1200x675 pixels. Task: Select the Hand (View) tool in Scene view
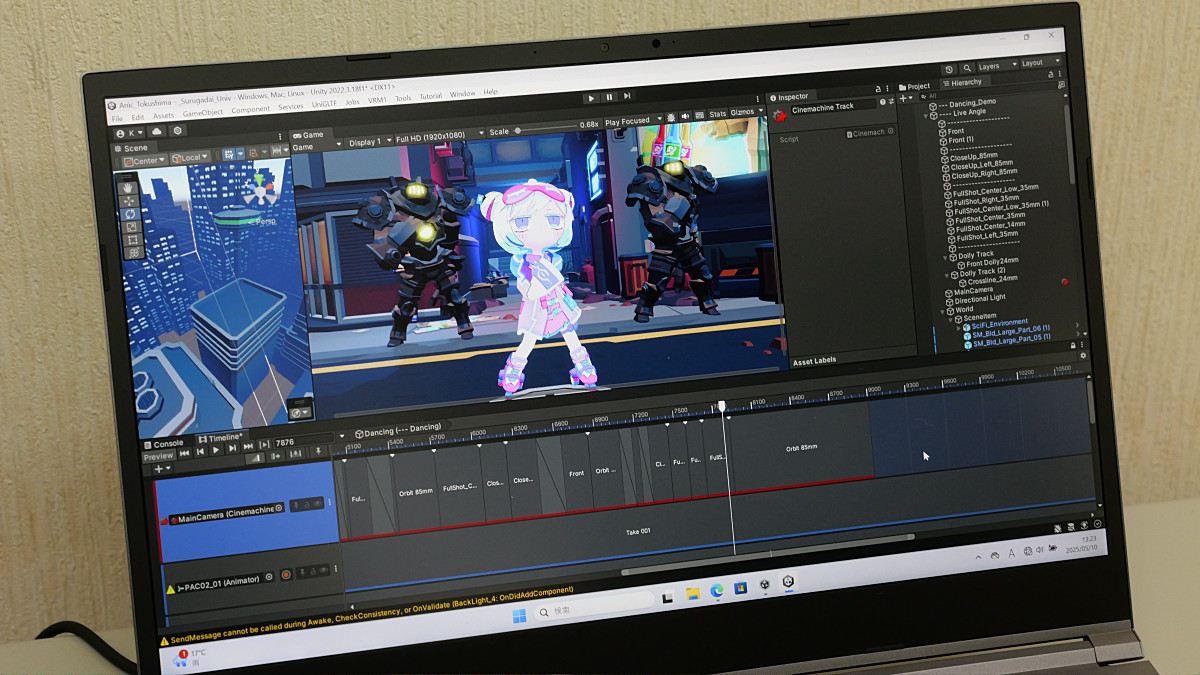click(x=129, y=187)
